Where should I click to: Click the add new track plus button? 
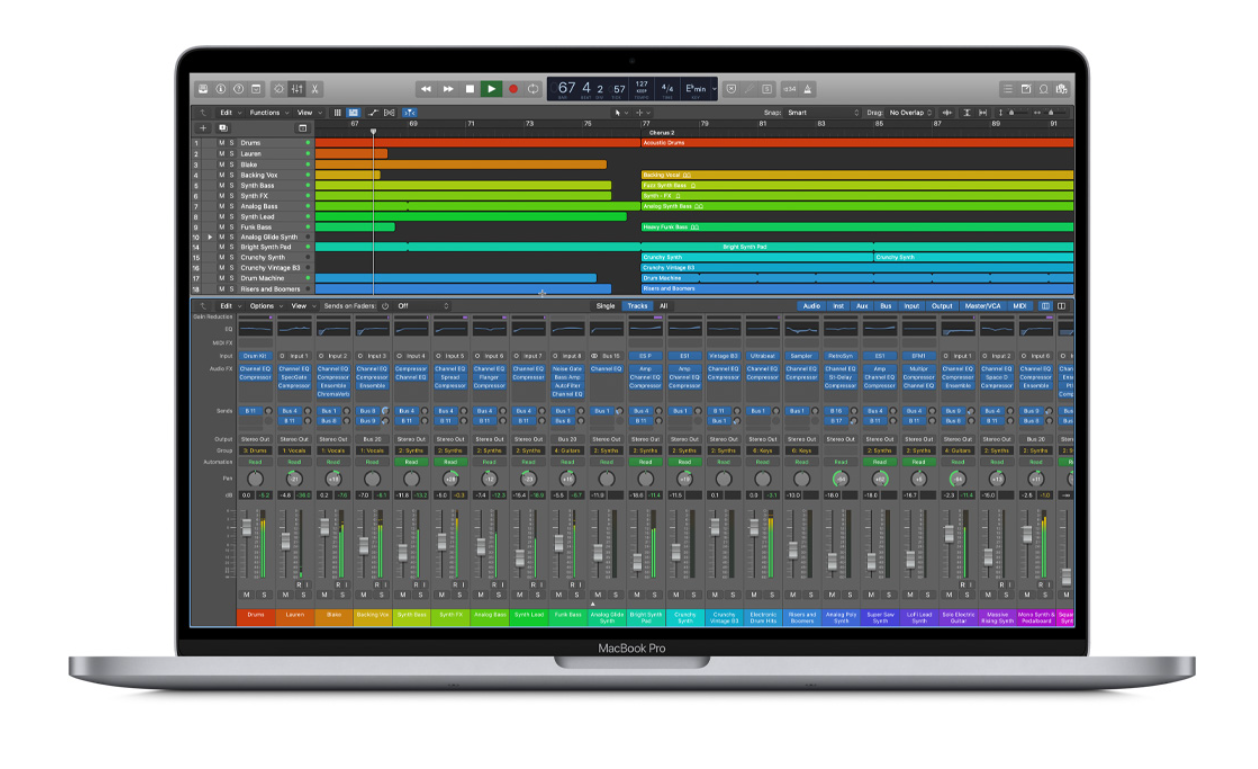point(203,128)
